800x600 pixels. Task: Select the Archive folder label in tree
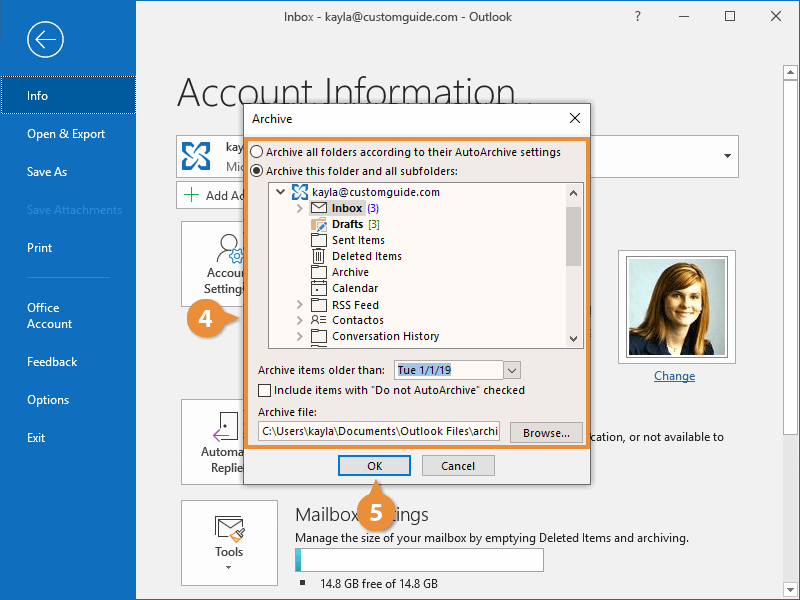pos(351,272)
